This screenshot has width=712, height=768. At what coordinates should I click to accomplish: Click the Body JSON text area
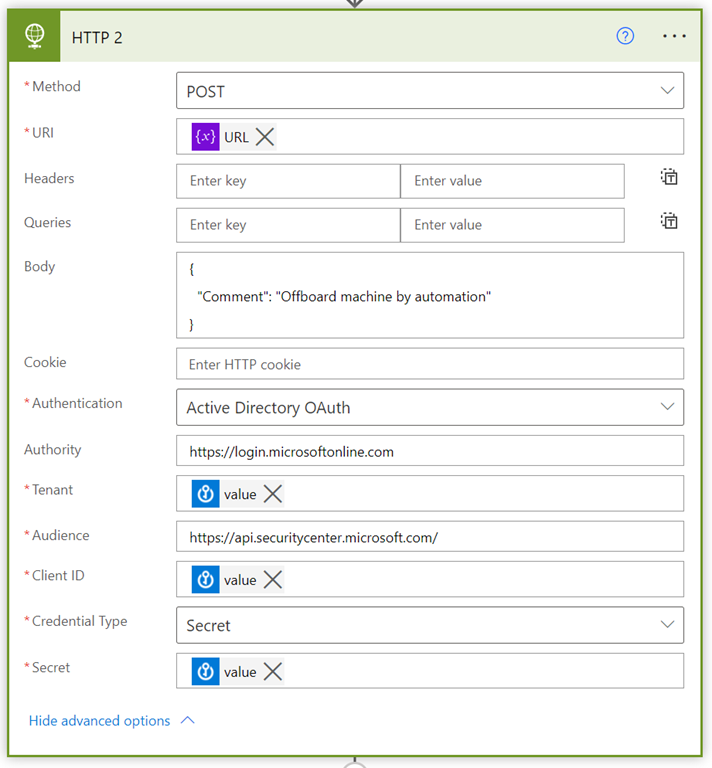(430, 296)
